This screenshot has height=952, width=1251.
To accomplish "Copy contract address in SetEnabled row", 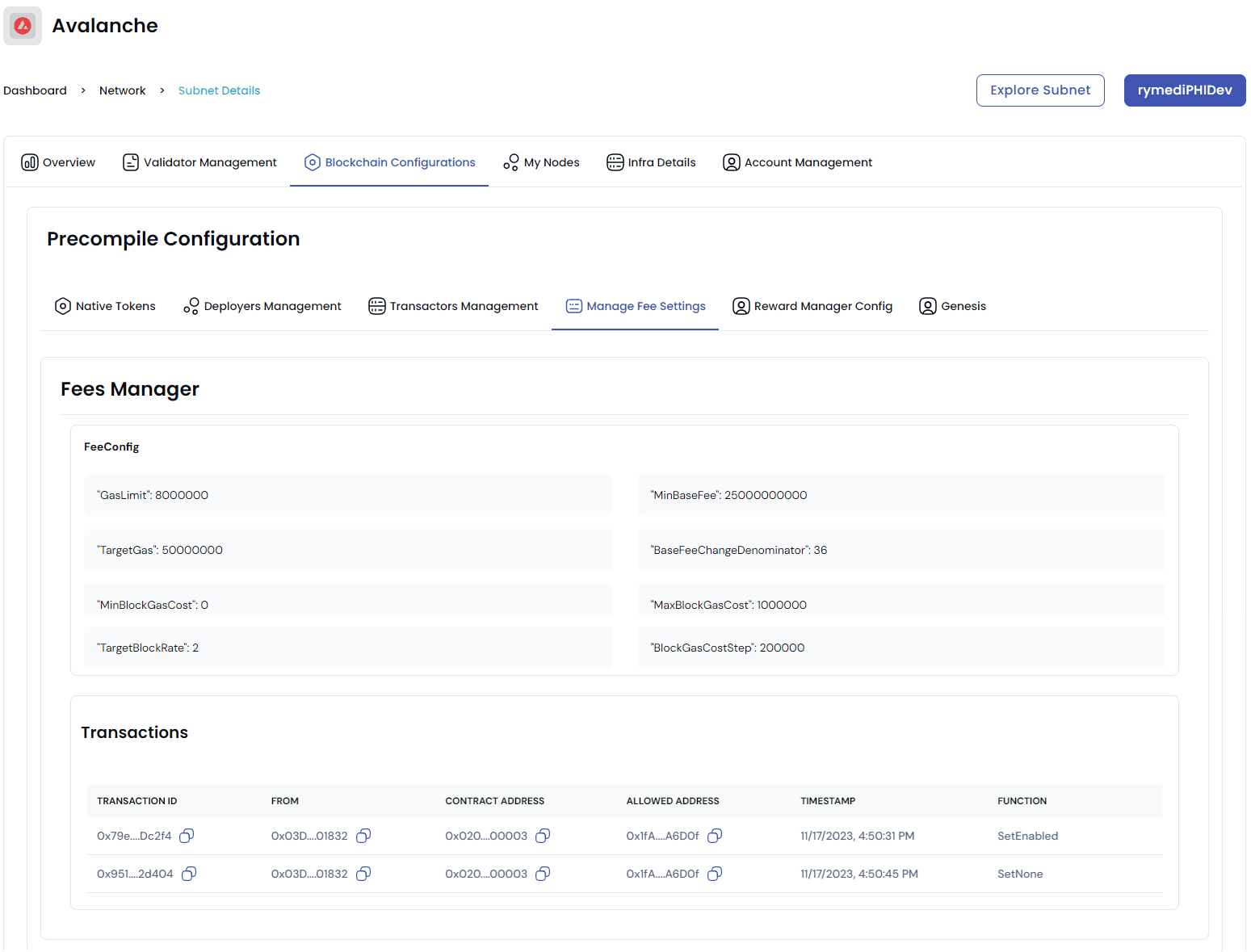I will pos(543,836).
